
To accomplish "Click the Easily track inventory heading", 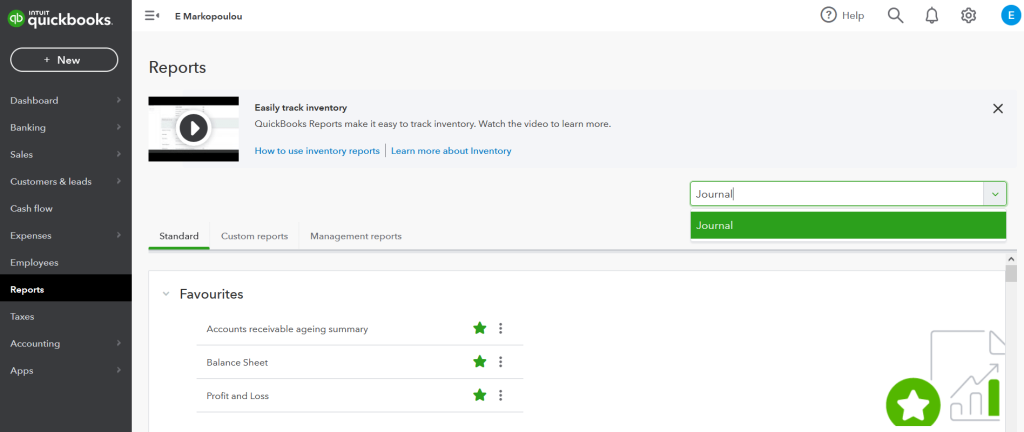I will 300,108.
